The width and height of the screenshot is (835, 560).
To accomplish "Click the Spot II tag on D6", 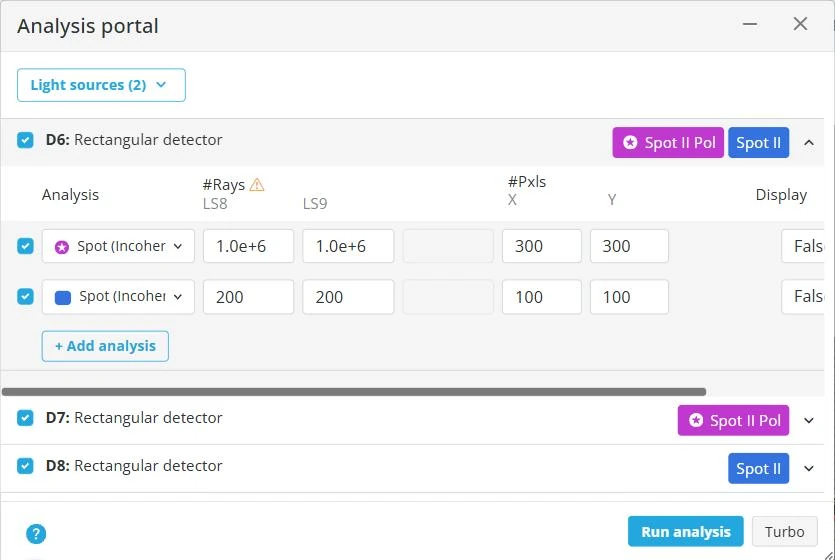I will click(758, 143).
